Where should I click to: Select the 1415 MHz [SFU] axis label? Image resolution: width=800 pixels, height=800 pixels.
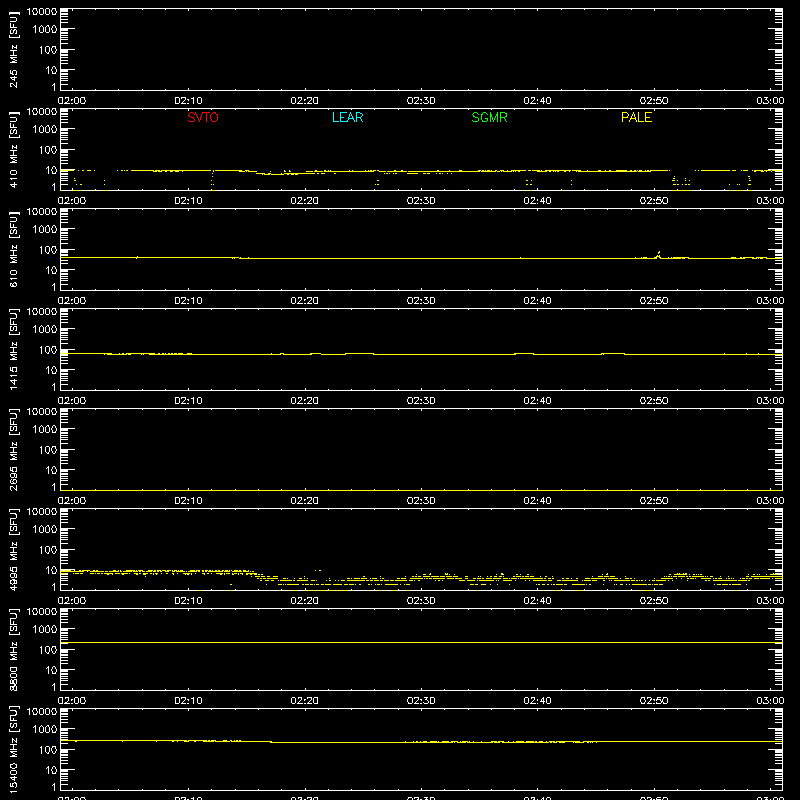point(13,349)
